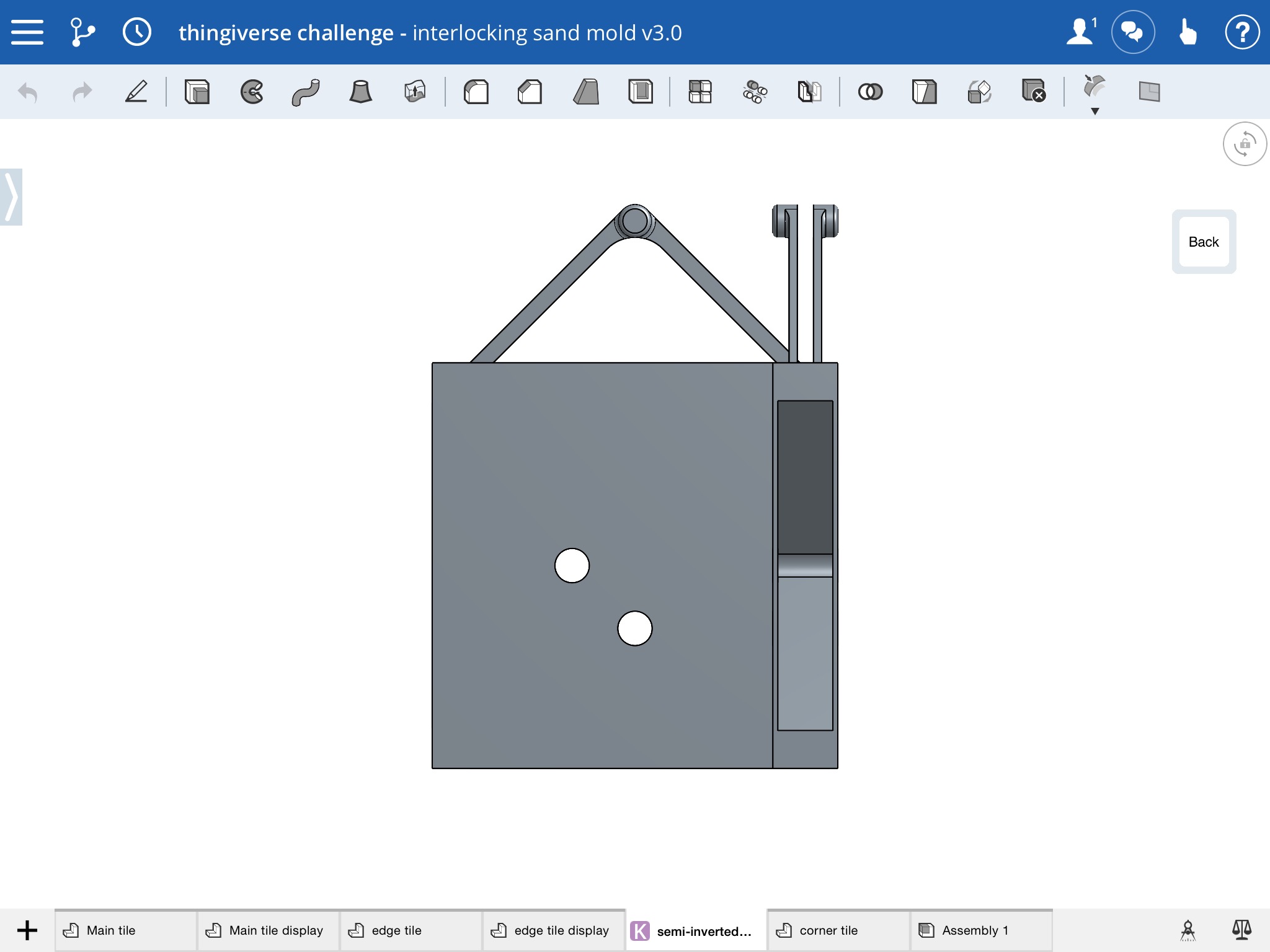Select the dark recessed slot face
The height and width of the screenshot is (952, 1270).
805,477
